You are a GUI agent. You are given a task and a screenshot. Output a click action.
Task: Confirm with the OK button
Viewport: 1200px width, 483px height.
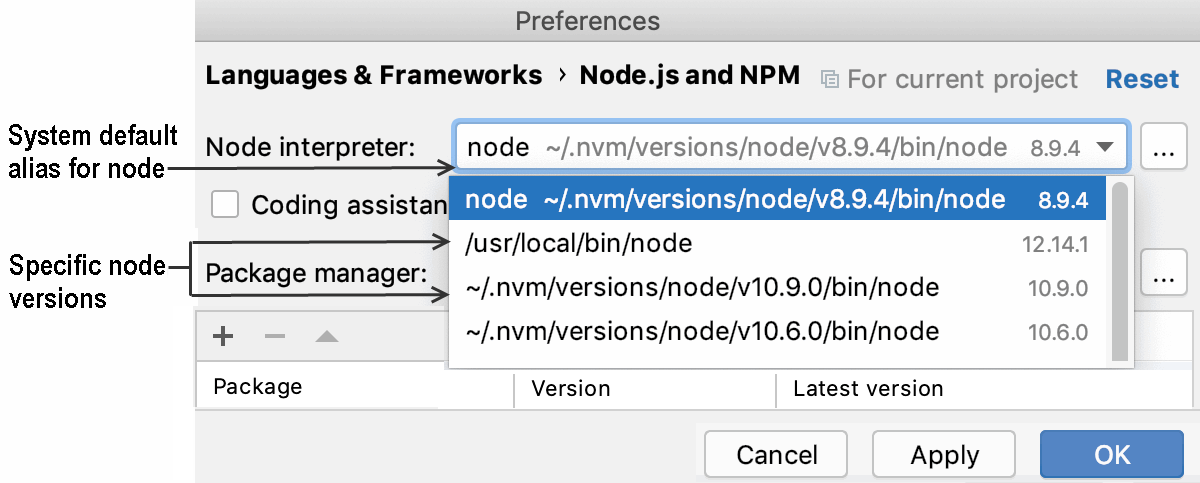pyautogui.click(x=1111, y=455)
